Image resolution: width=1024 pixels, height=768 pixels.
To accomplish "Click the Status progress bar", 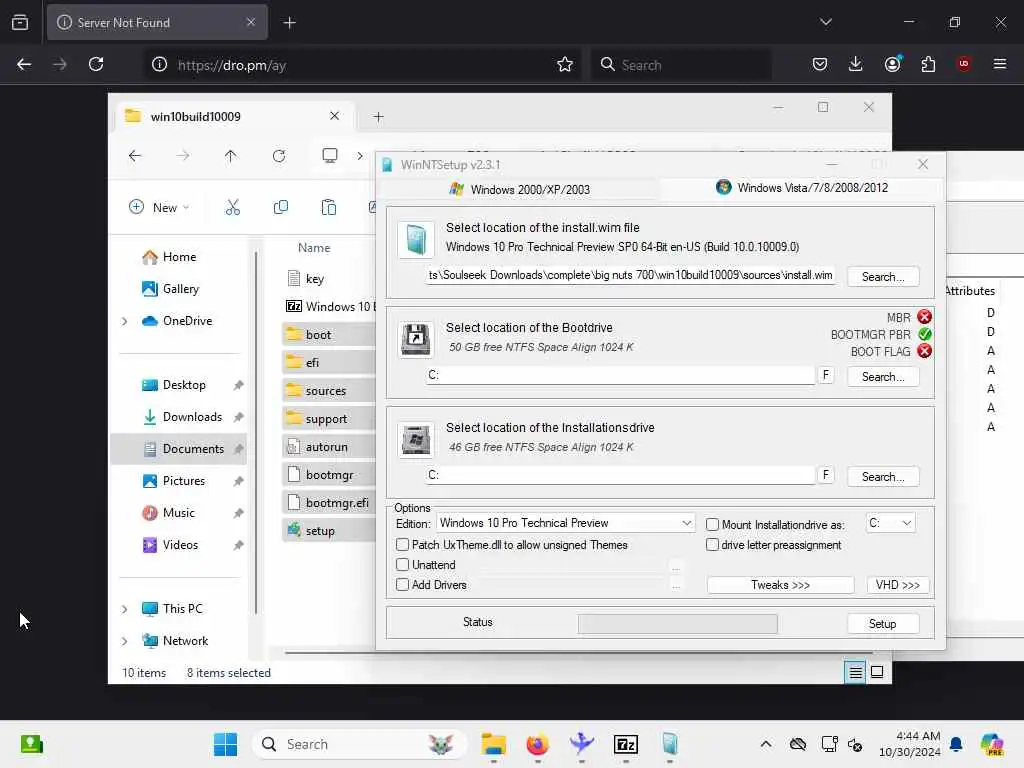I will point(677,624).
